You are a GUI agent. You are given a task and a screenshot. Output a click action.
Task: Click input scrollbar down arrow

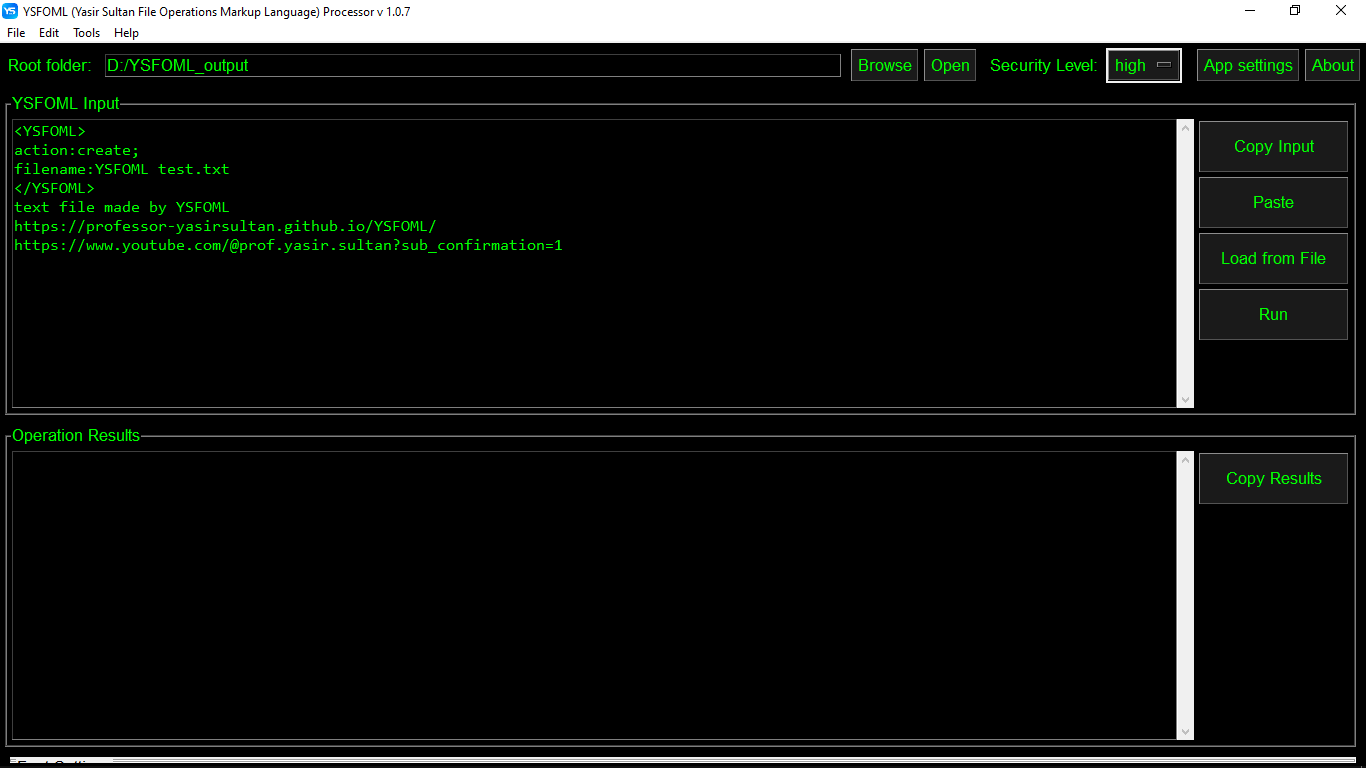tap(1186, 399)
